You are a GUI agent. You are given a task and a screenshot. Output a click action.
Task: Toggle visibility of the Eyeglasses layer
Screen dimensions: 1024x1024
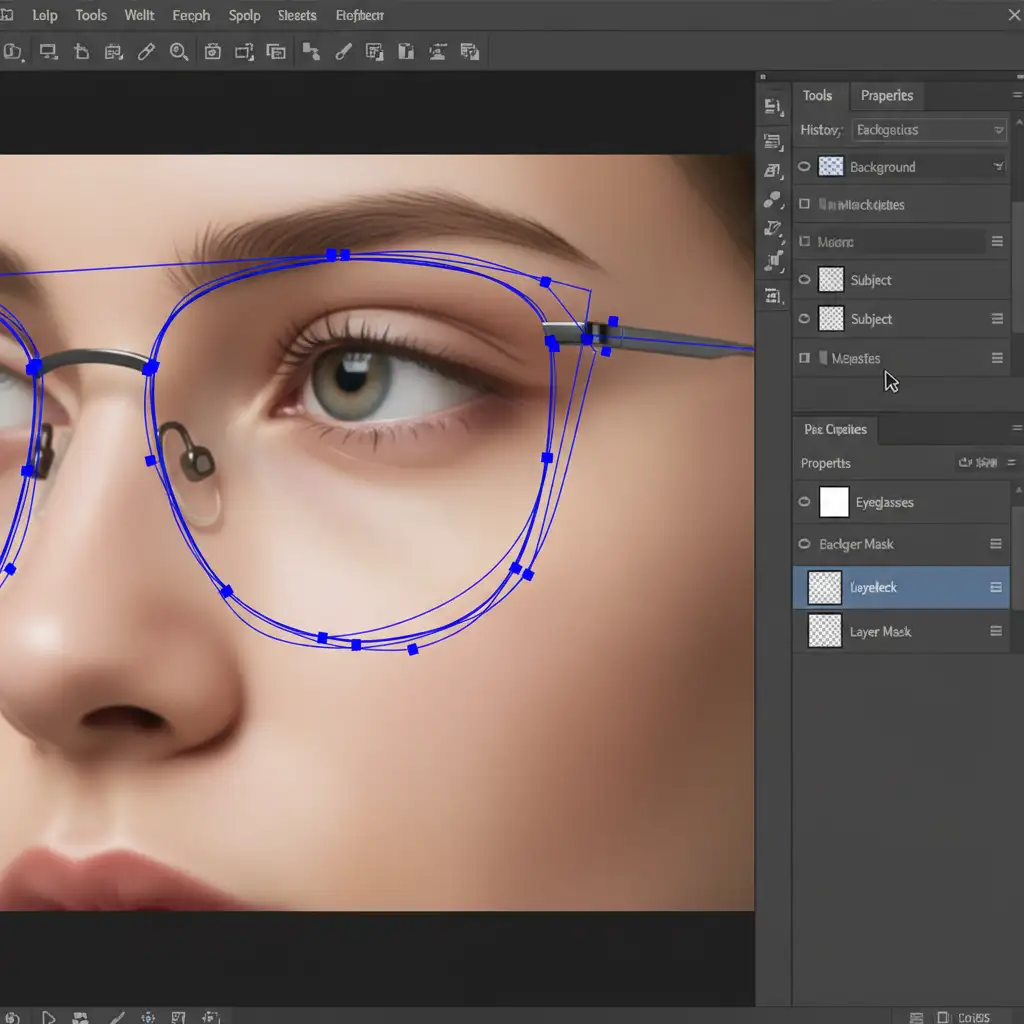[804, 502]
